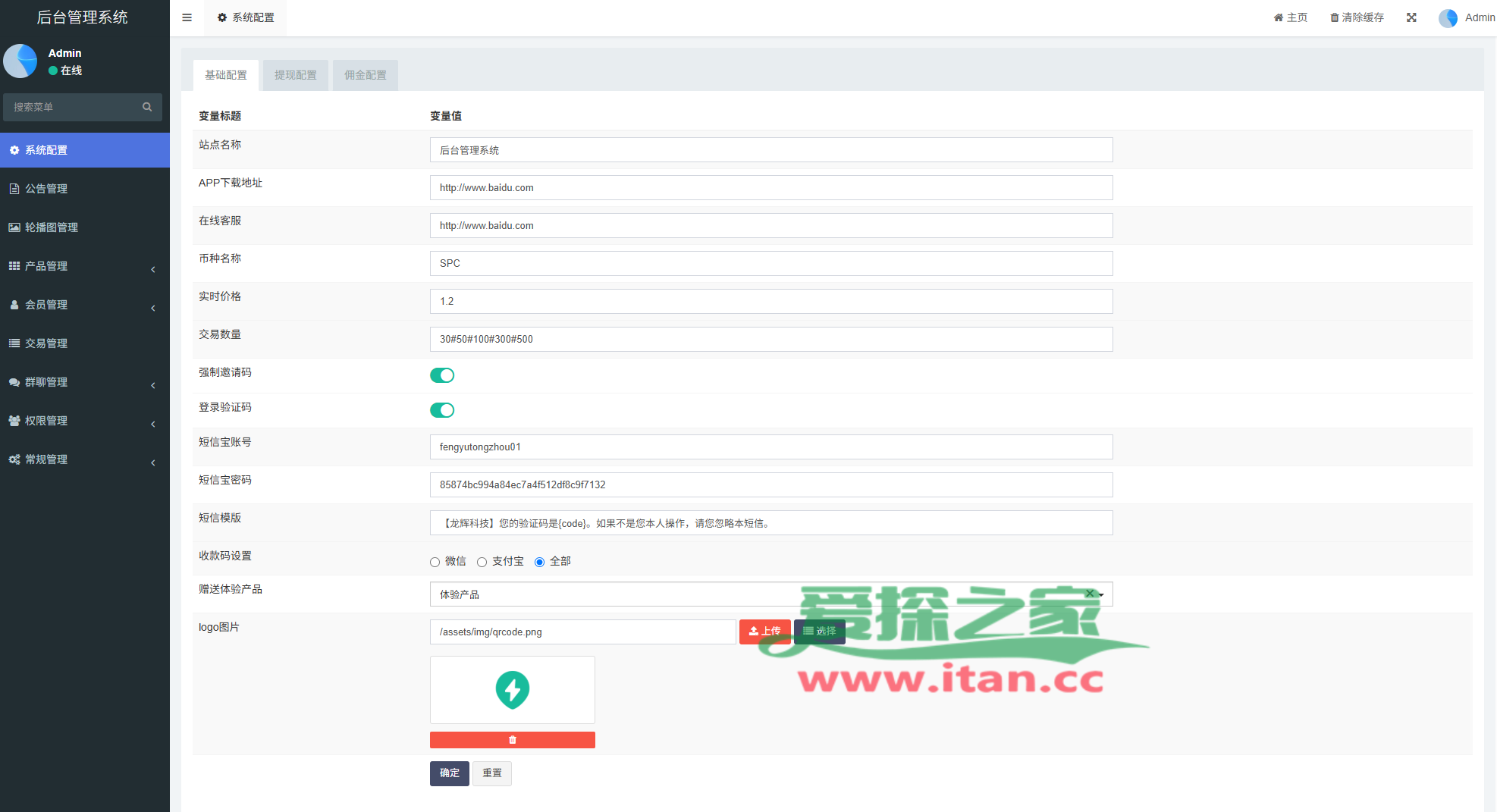Open the 赠送体验产品 dropdown
The image size is (1497, 812).
758,594
